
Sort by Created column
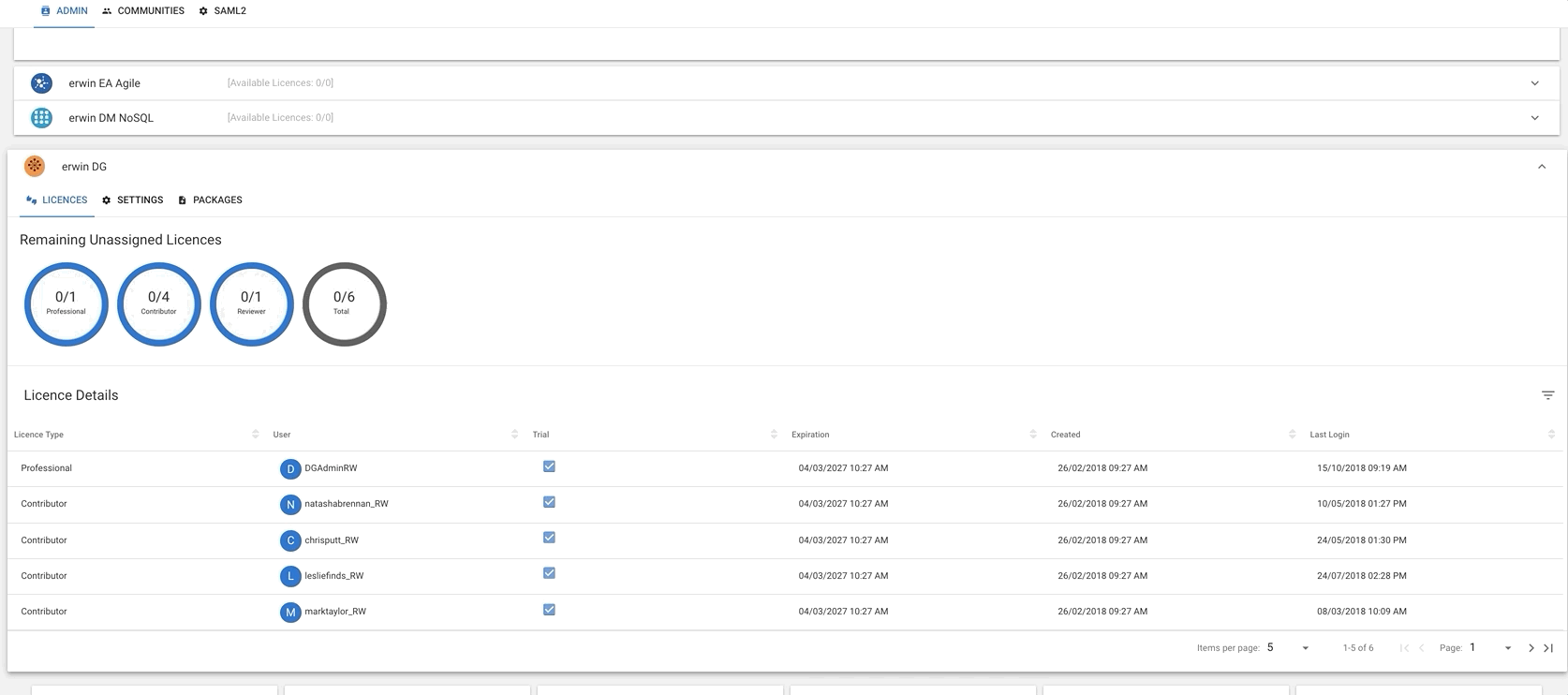[x=1292, y=434]
